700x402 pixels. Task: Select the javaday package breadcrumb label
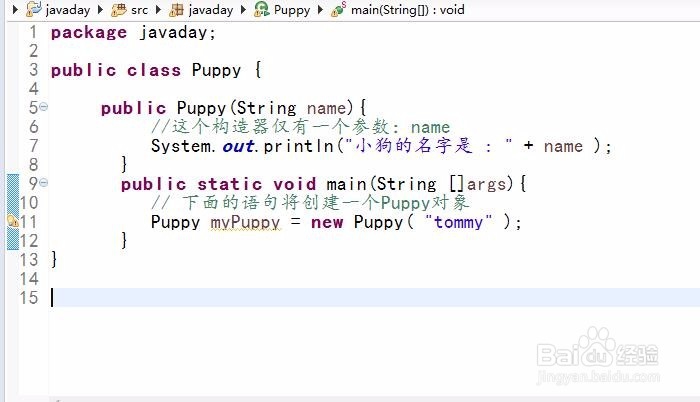(211, 10)
